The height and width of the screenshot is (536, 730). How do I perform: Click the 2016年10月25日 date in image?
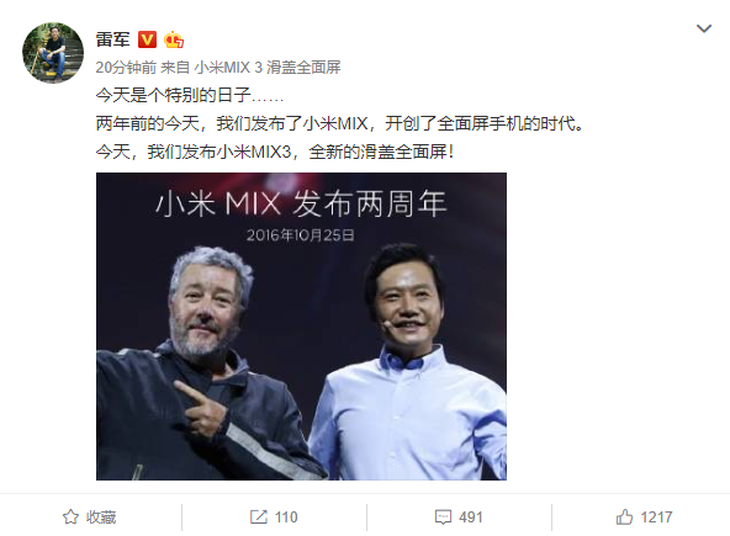tap(300, 235)
